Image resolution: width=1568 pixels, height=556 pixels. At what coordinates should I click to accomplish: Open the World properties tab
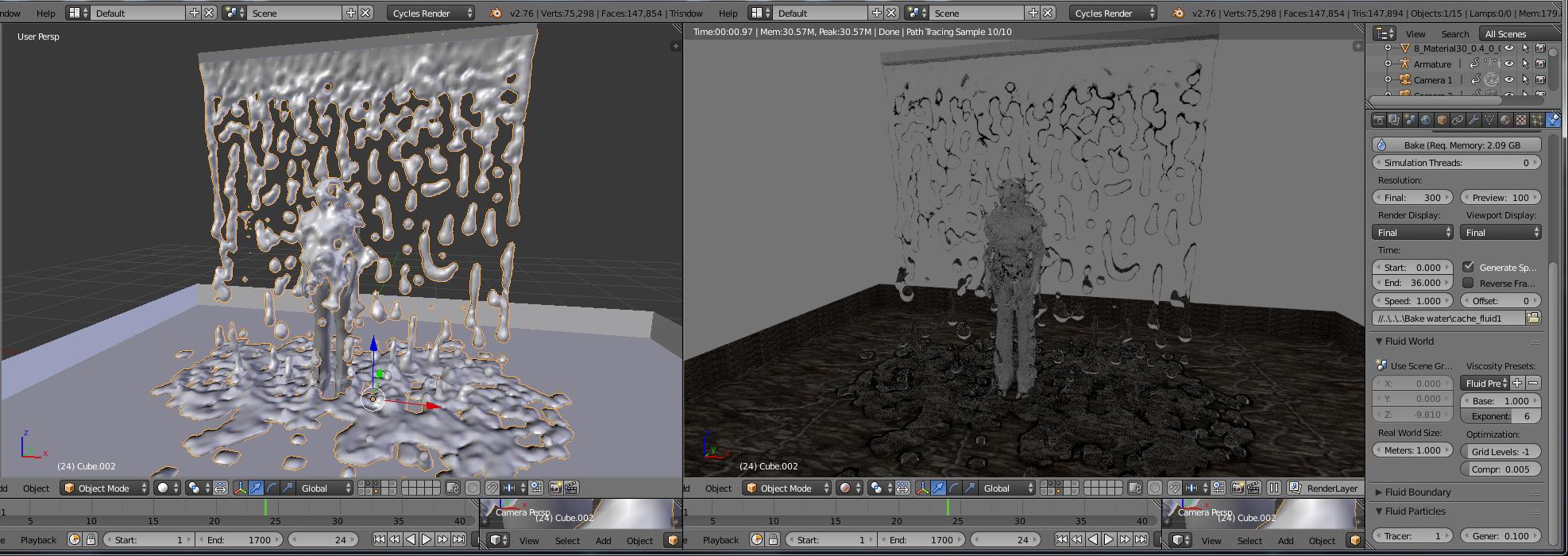pyautogui.click(x=1426, y=120)
